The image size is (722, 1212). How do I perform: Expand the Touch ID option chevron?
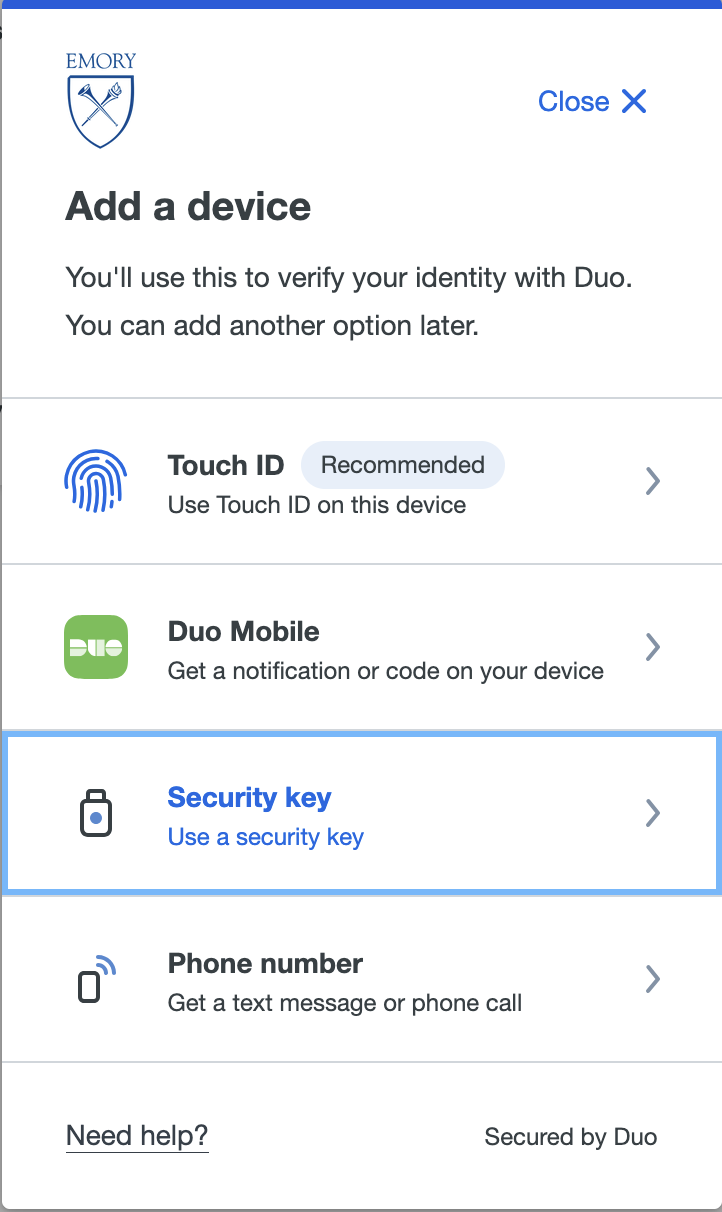coord(653,481)
